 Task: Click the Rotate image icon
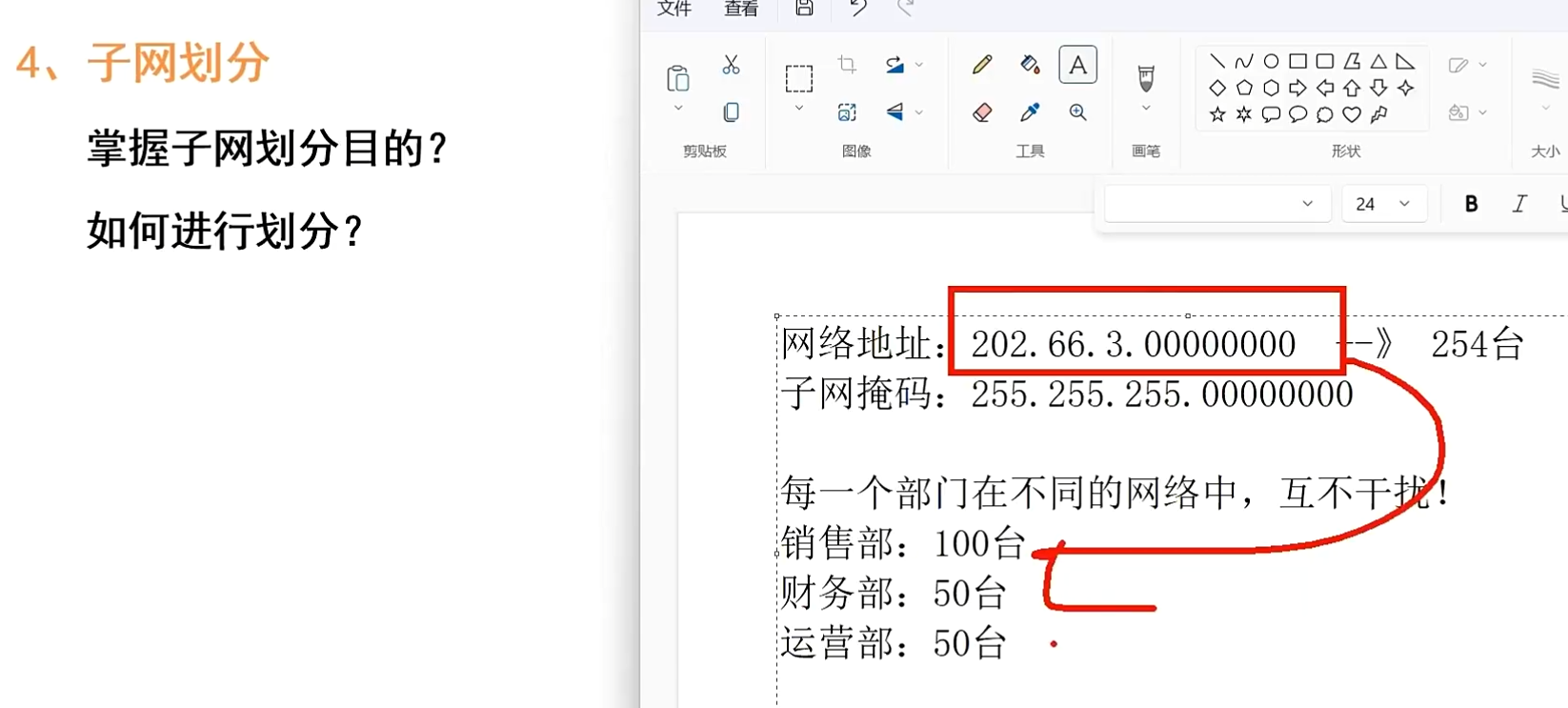click(x=895, y=65)
